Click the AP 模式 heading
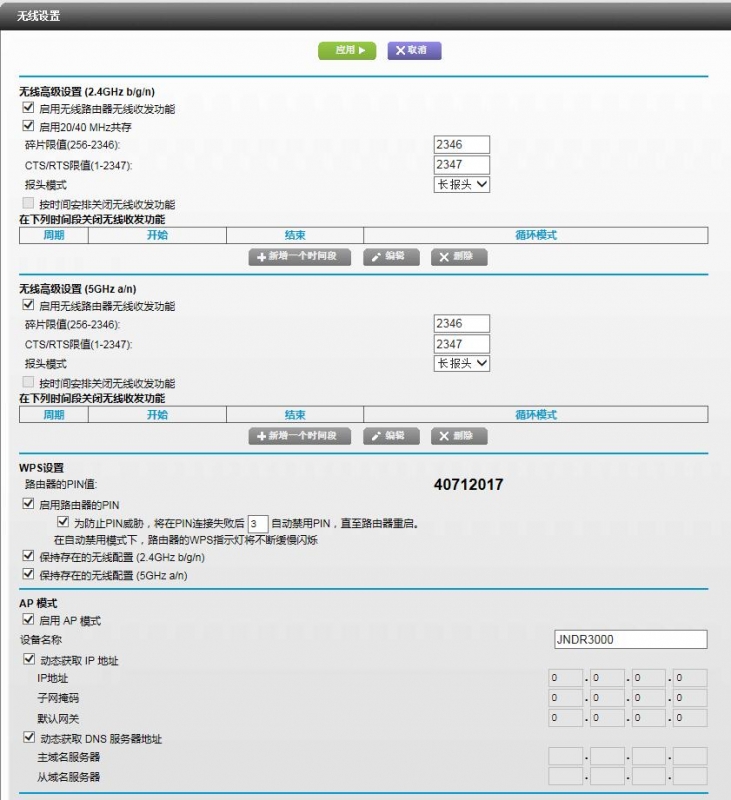731x800 pixels. [38, 603]
